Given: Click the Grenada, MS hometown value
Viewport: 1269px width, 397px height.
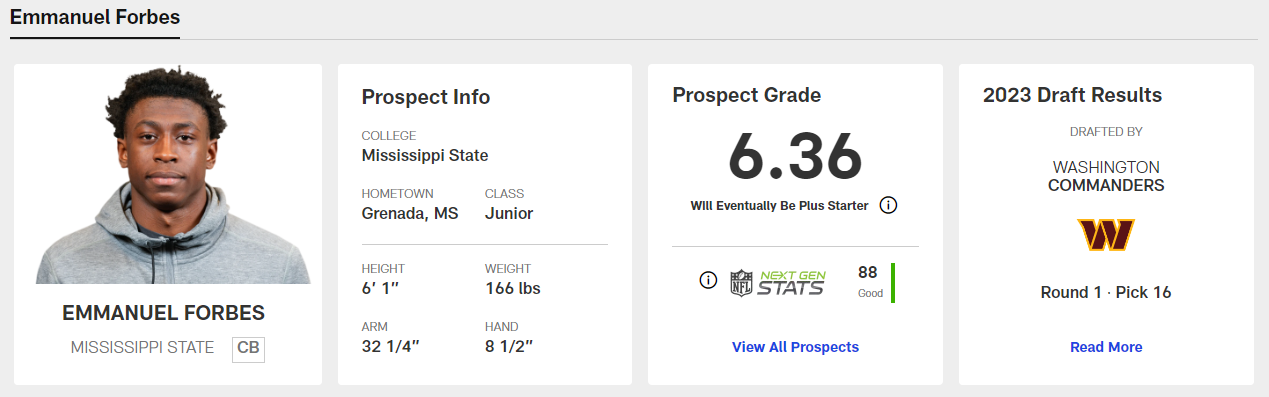Looking at the screenshot, I should tap(410, 213).
